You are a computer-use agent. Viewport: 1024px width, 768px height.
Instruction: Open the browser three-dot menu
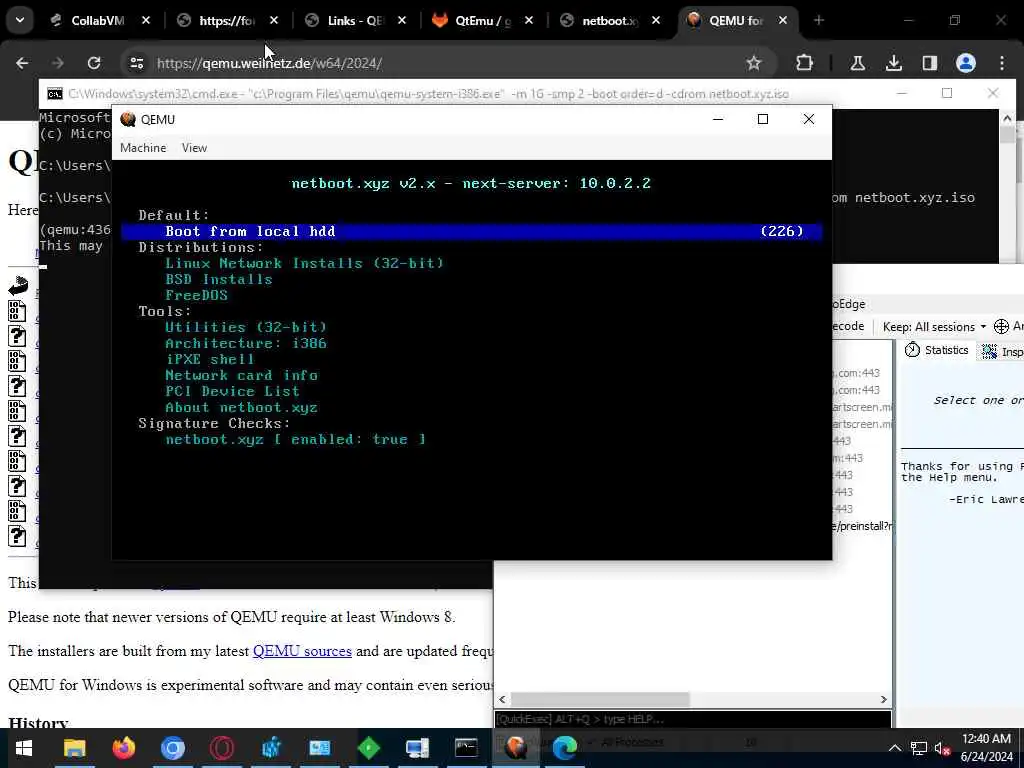coord(1002,63)
